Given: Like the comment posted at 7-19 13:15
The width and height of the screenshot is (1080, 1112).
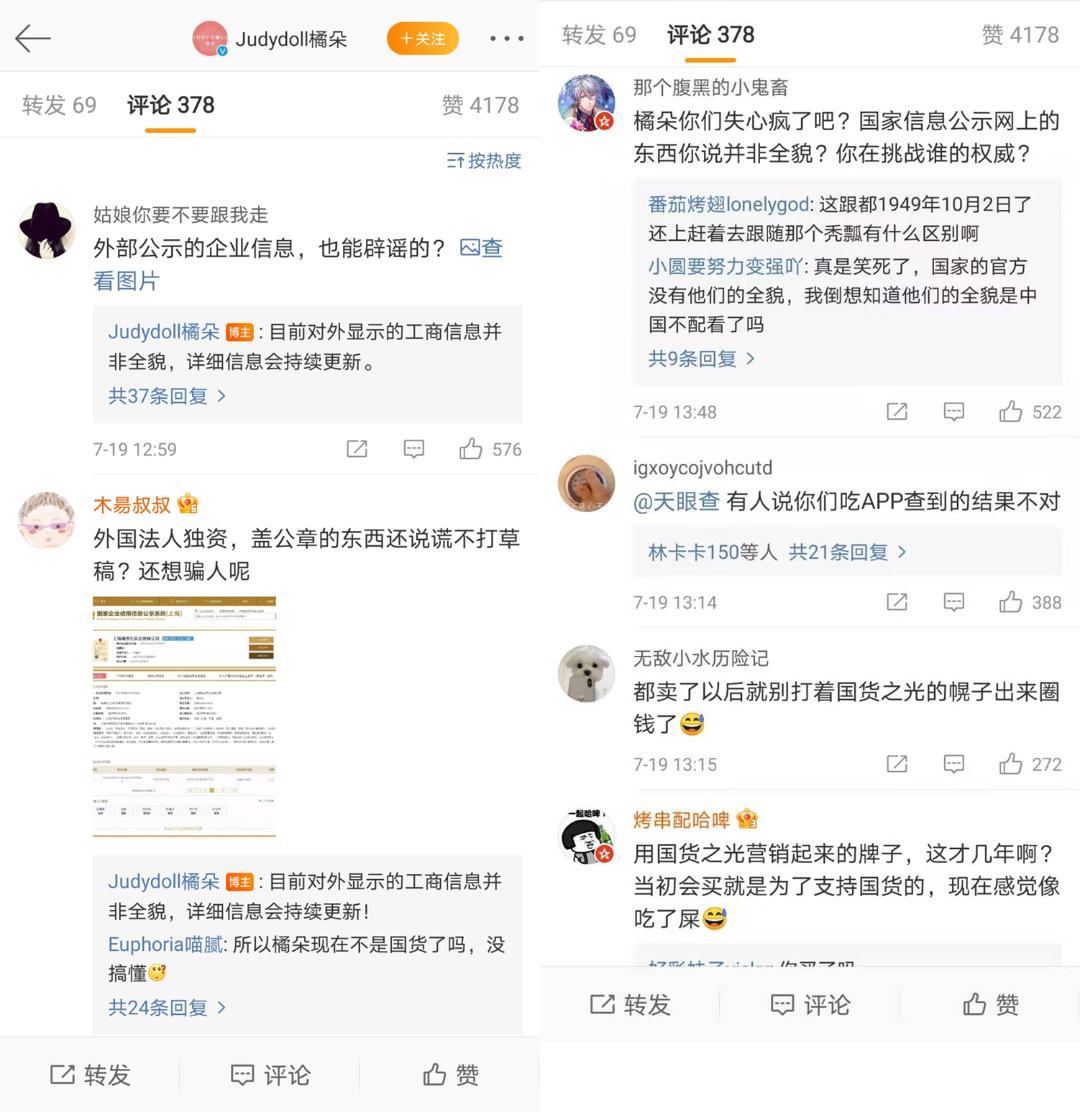Looking at the screenshot, I should 1011,764.
